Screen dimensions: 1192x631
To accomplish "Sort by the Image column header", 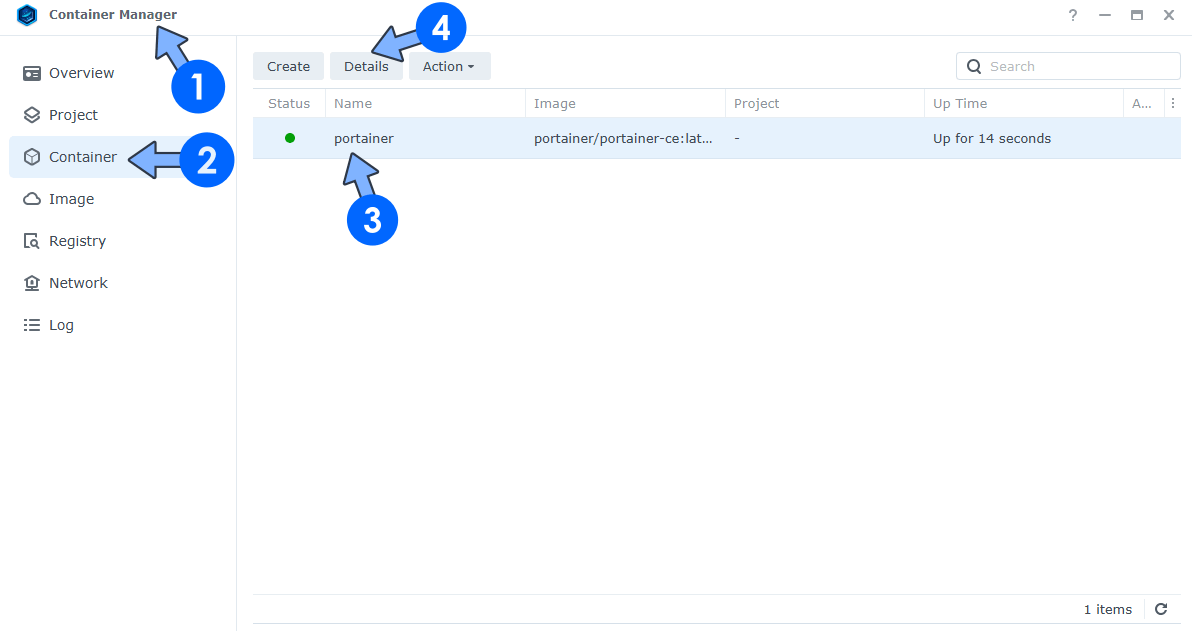I will [x=625, y=103].
